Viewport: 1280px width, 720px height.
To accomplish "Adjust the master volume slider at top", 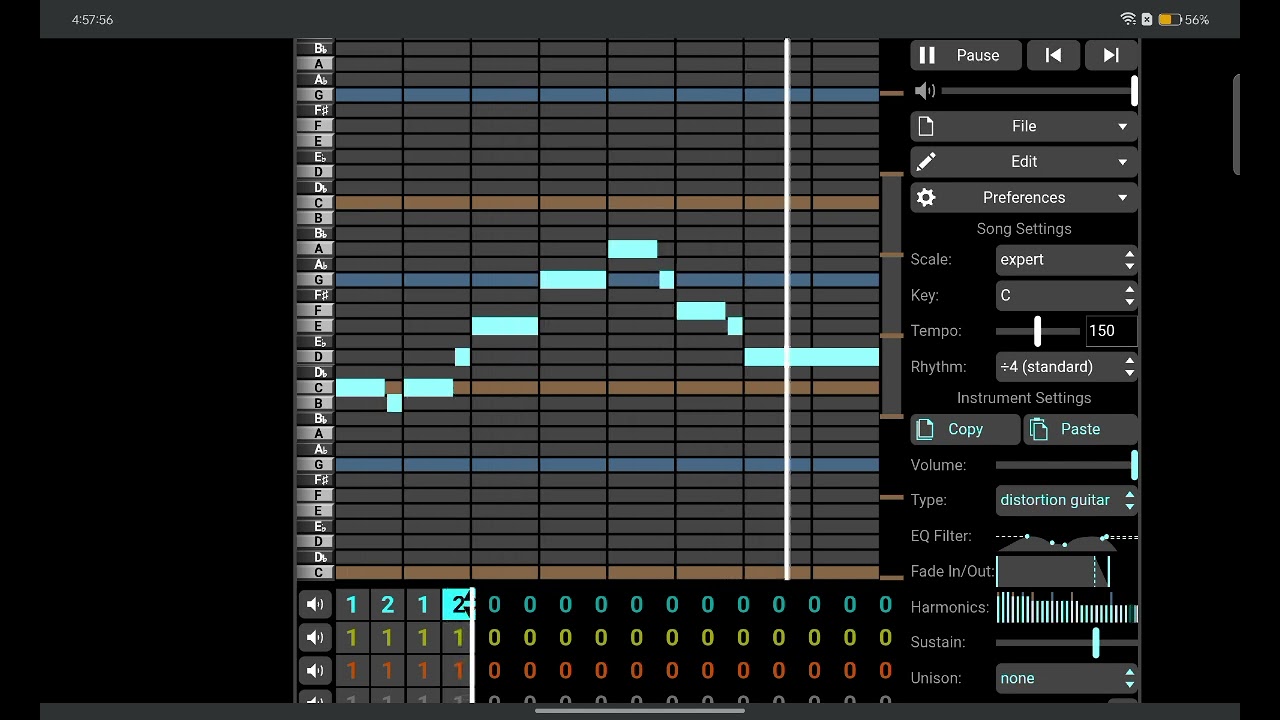I will point(1039,91).
